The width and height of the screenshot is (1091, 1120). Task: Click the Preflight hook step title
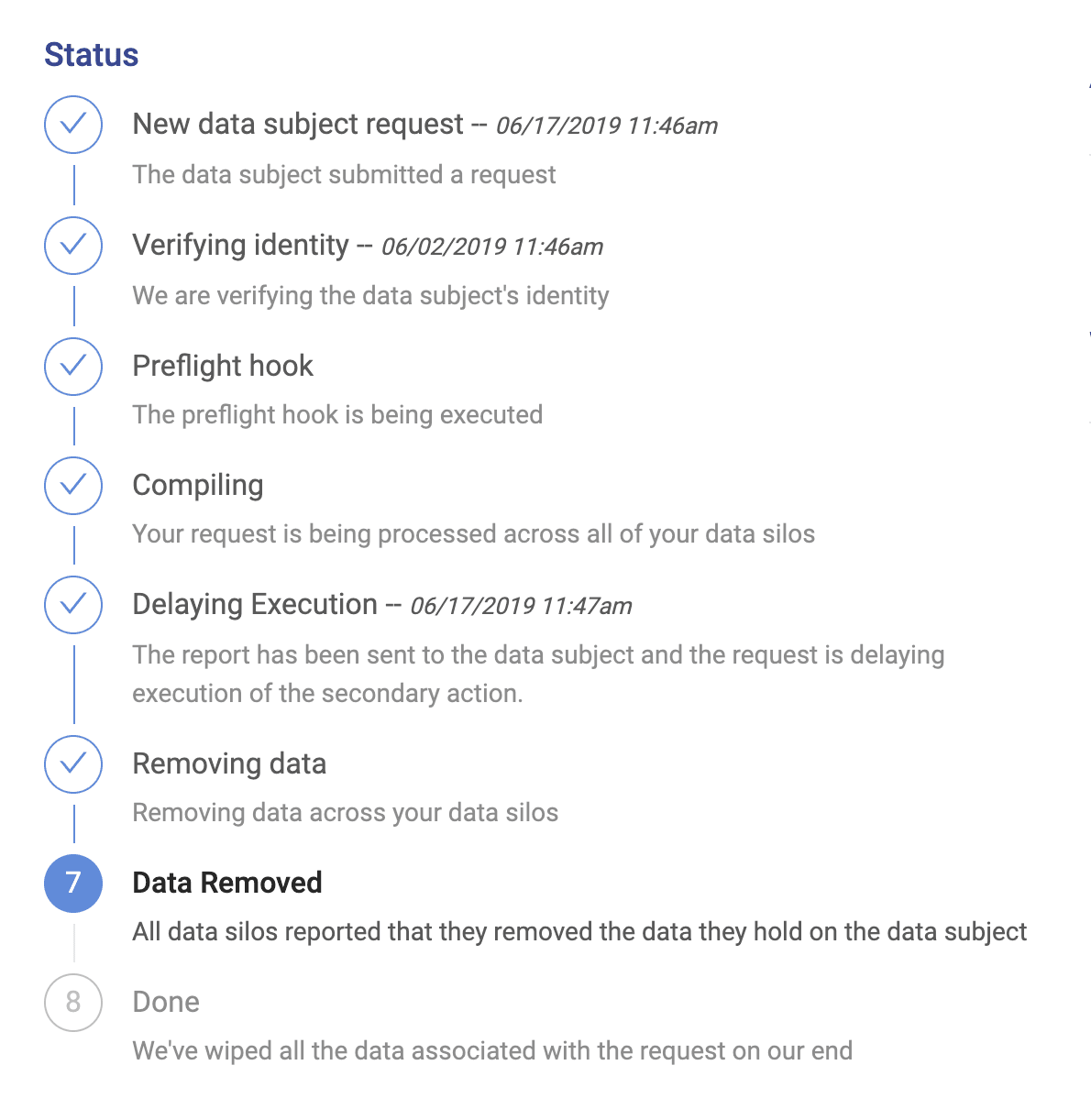click(223, 366)
